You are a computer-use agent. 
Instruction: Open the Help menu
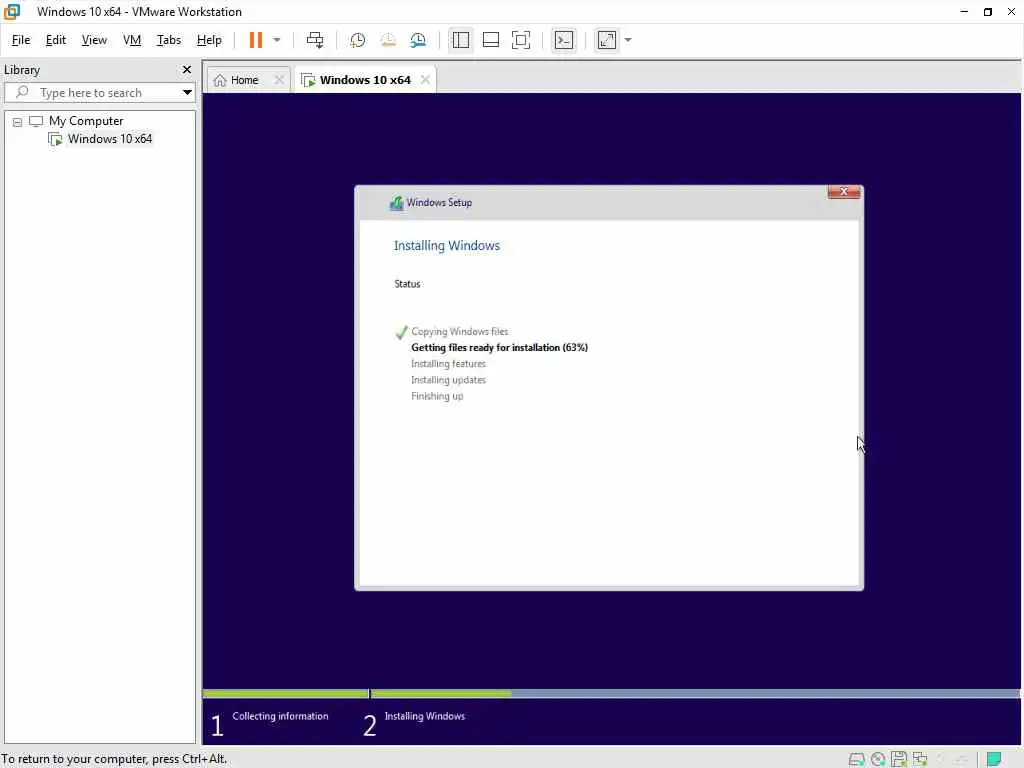(x=209, y=40)
